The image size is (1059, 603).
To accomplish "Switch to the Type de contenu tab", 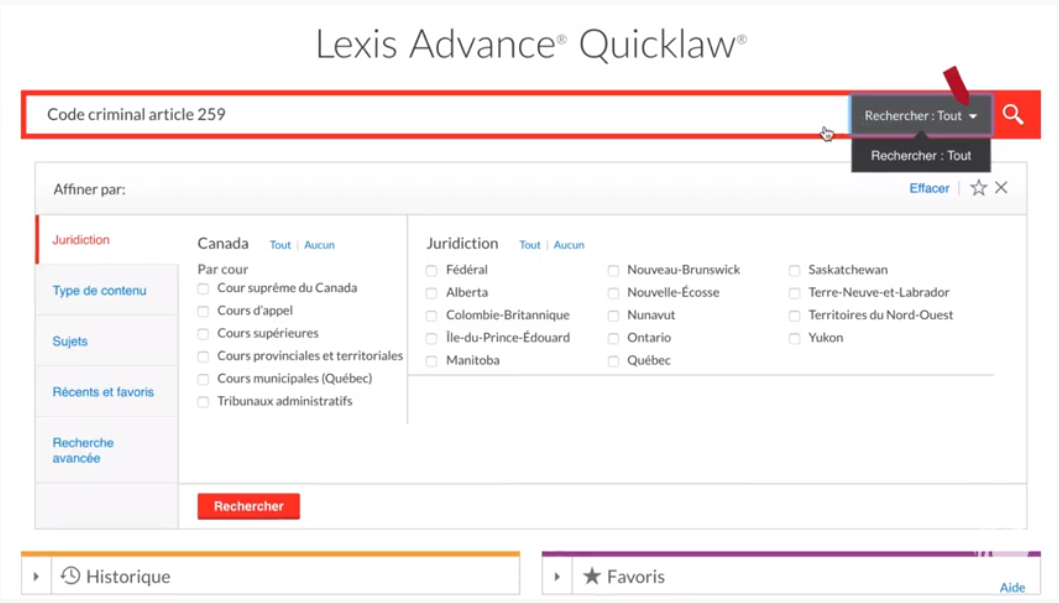I will [x=99, y=291].
